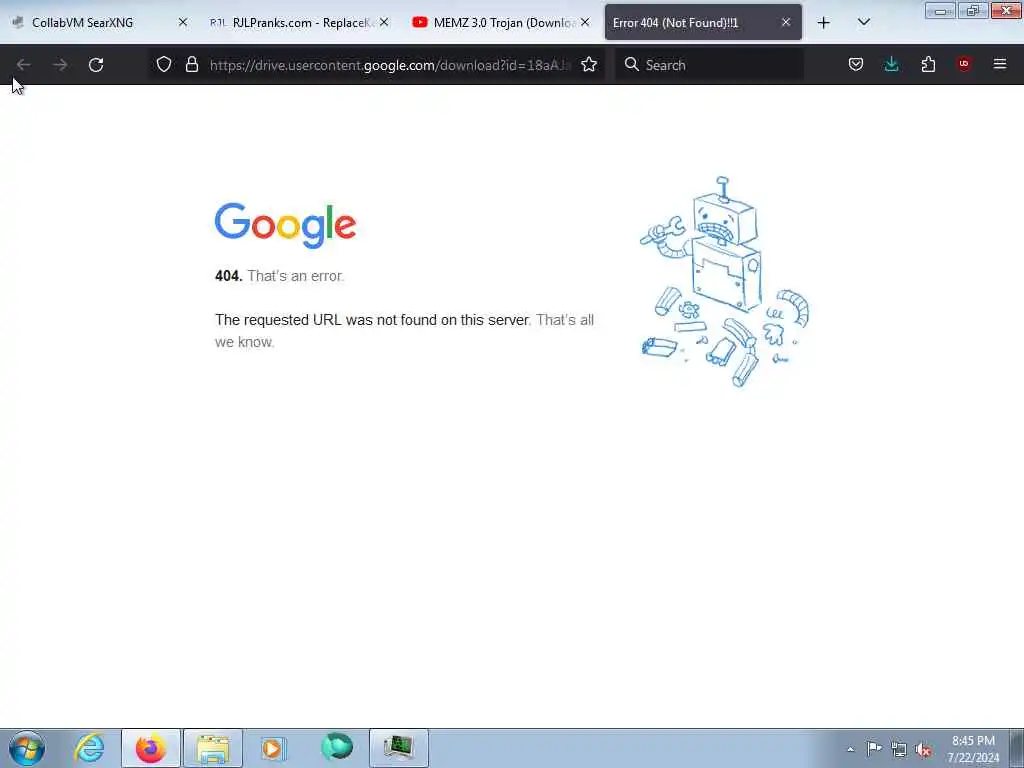This screenshot has width=1024, height=768.
Task: Open the Extensions puzzle menu
Action: click(928, 64)
